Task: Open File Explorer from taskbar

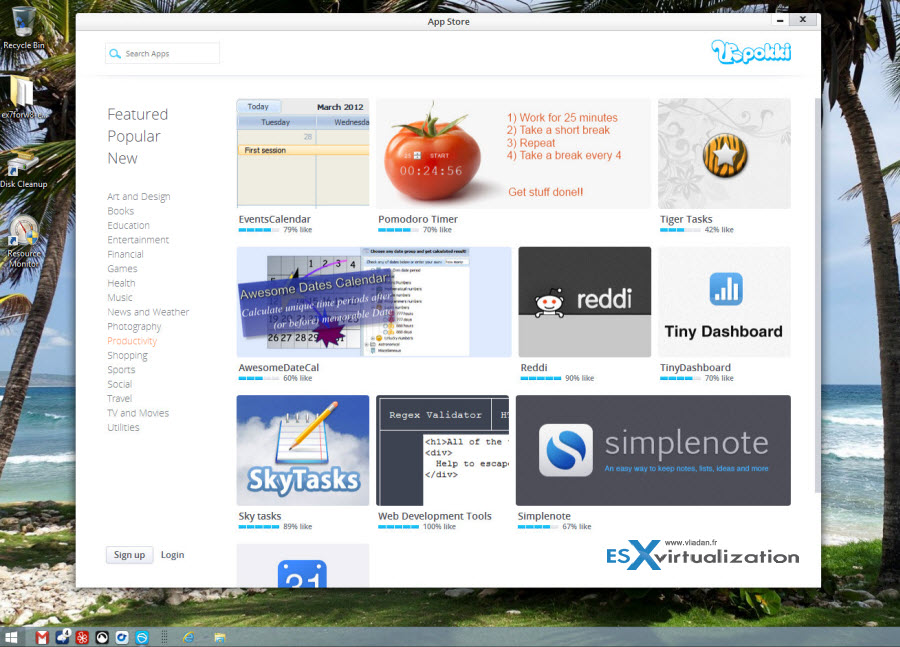Action: (x=220, y=637)
